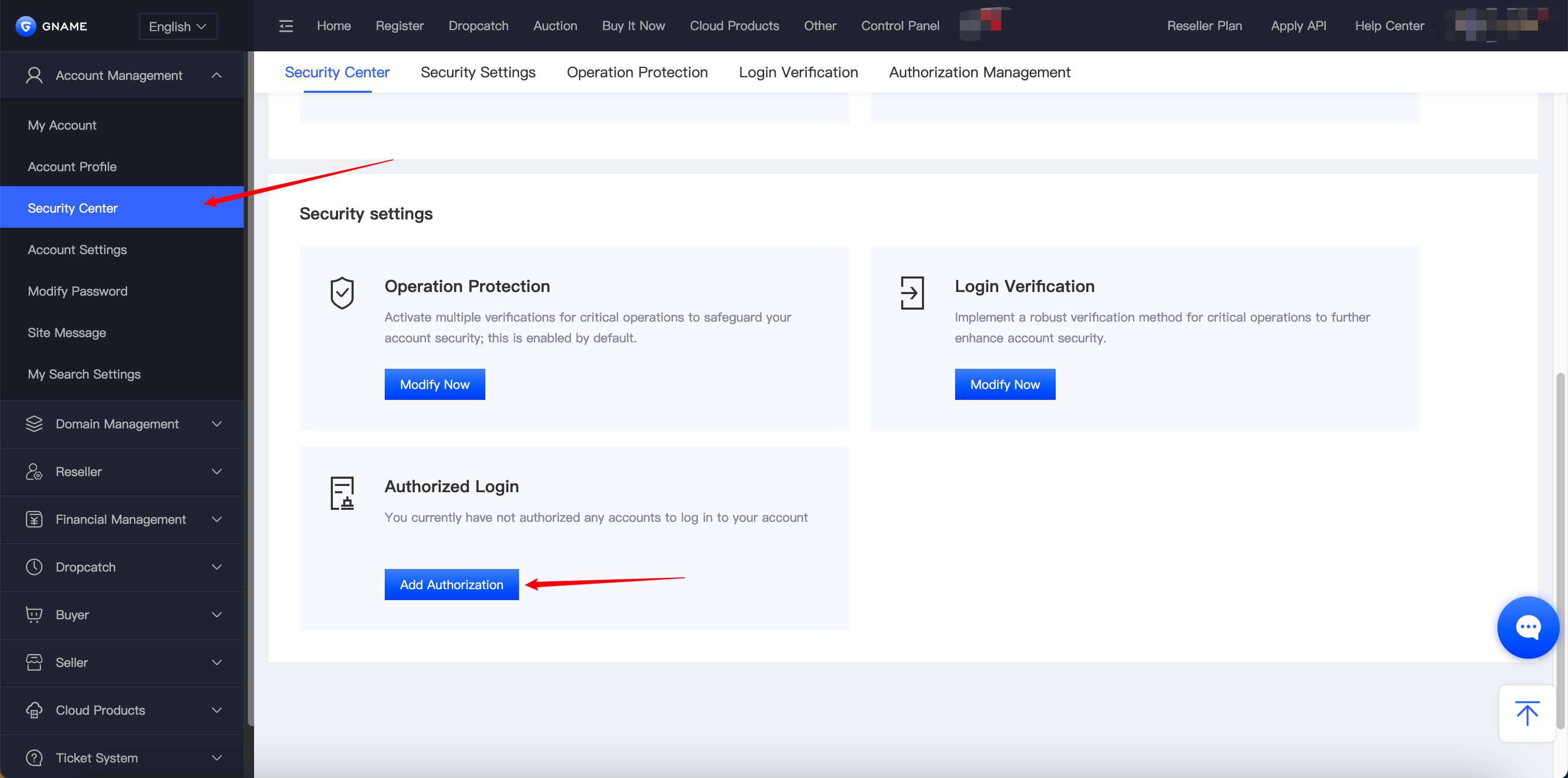Click the back-to-top arrow button
The width and height of the screenshot is (1568, 778).
(x=1527, y=714)
